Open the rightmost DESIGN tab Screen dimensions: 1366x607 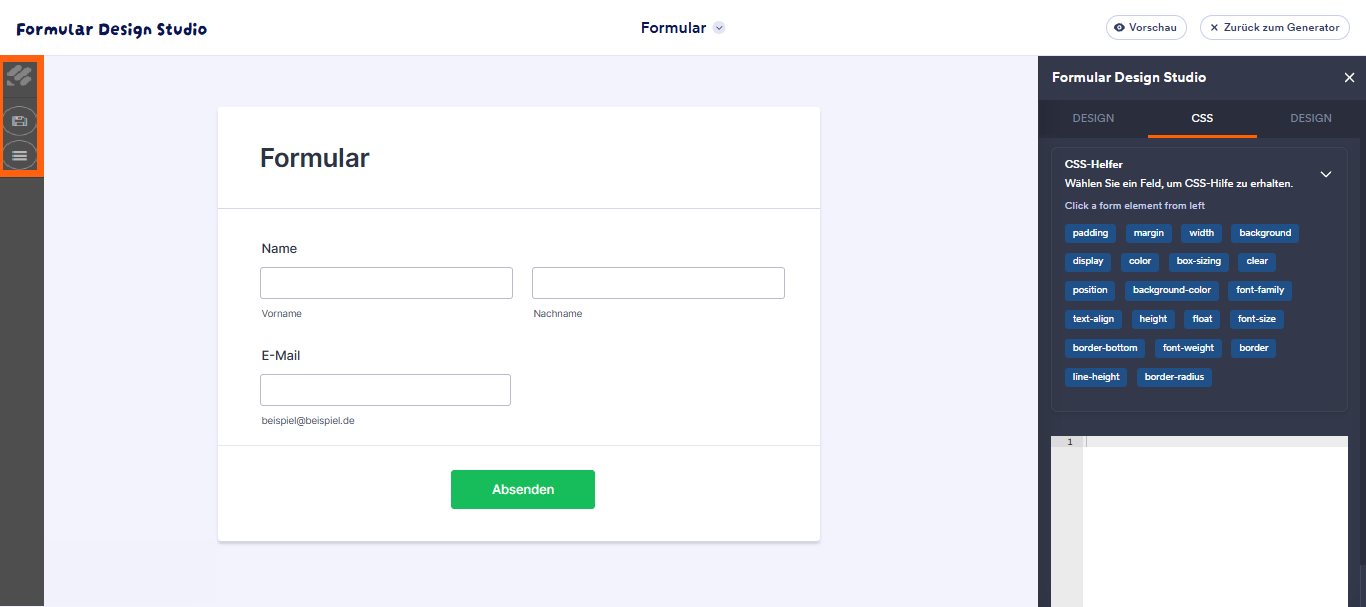coord(1311,118)
